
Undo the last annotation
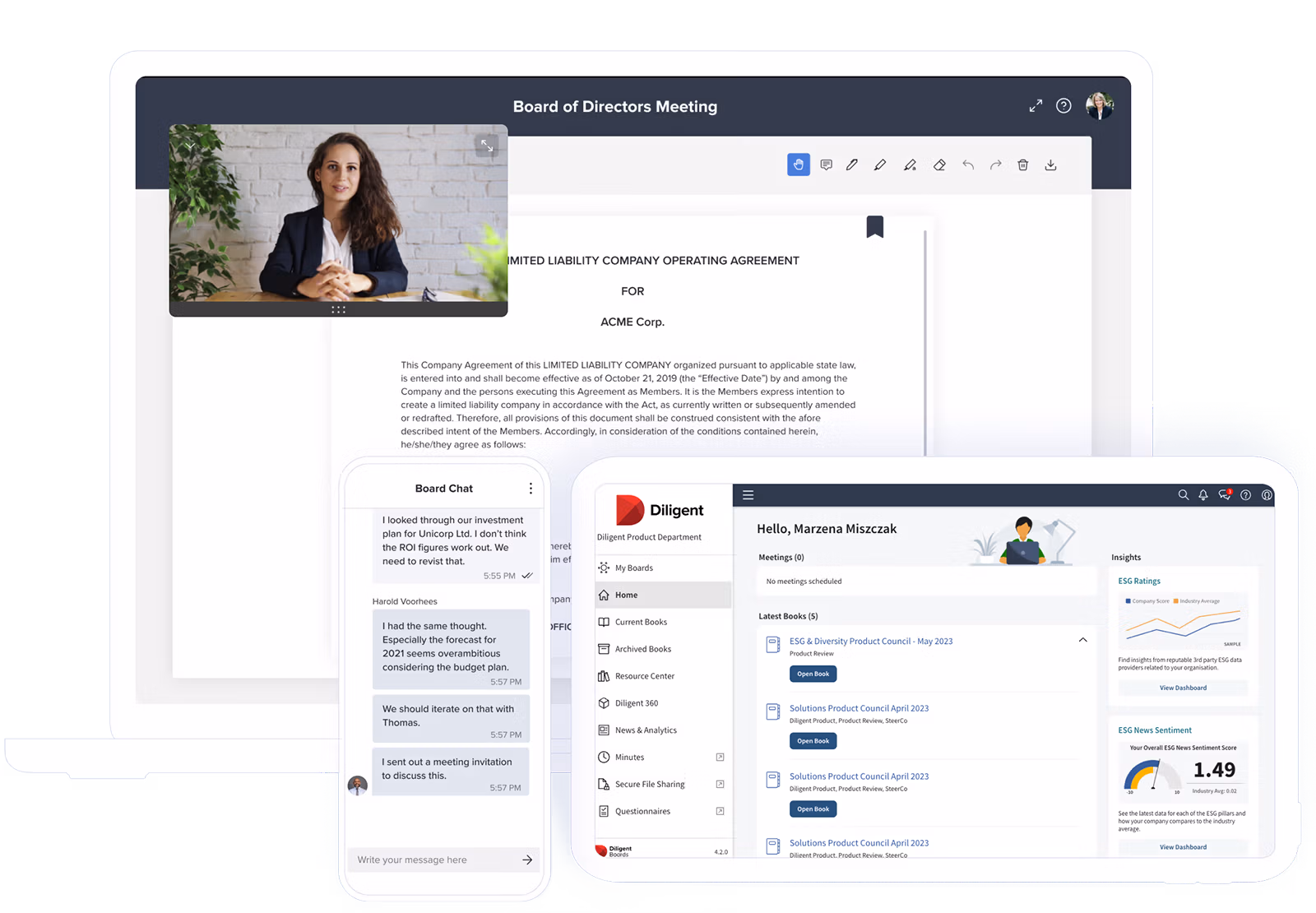click(x=968, y=165)
